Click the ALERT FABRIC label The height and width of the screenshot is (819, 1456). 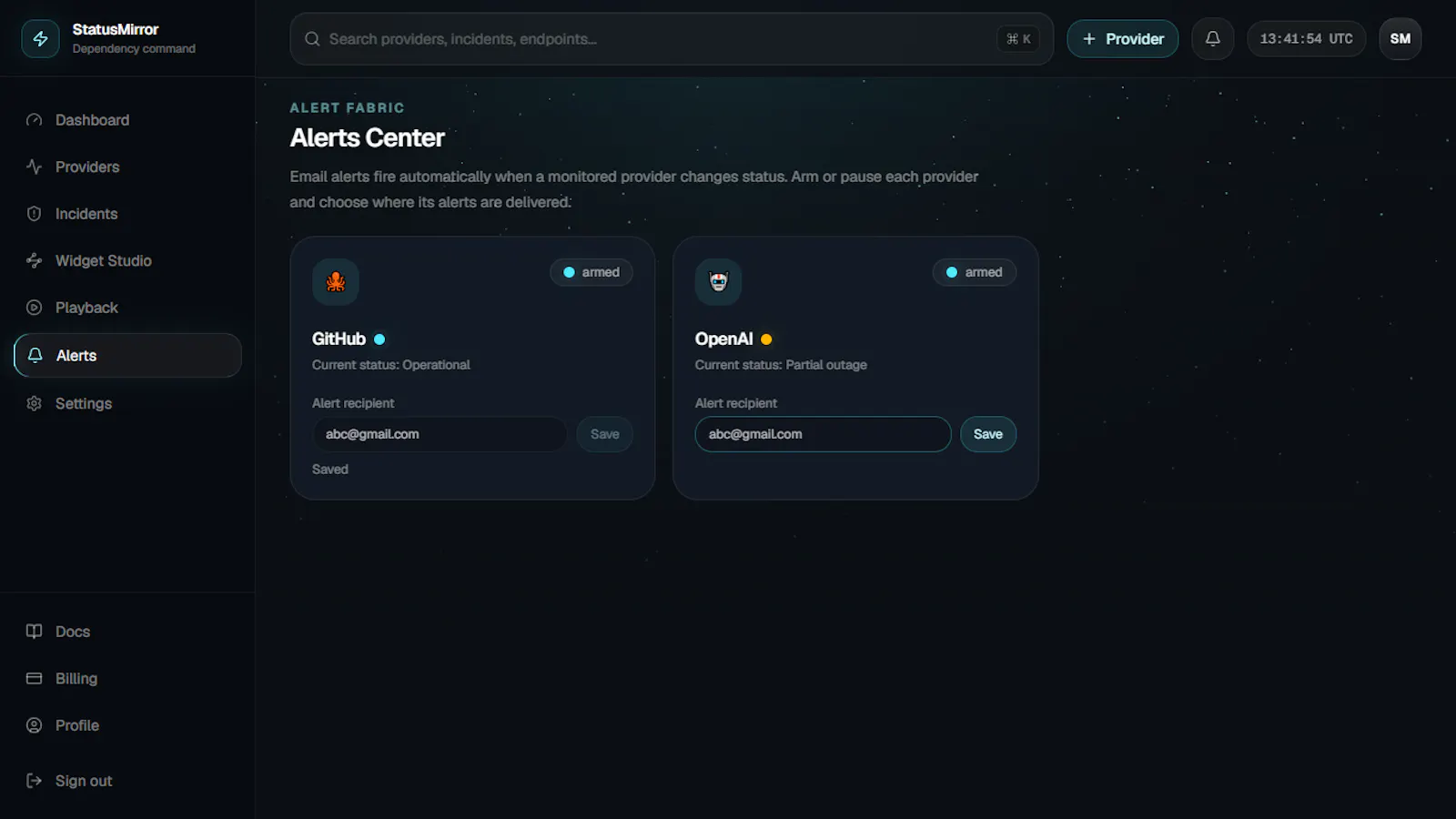(x=347, y=107)
